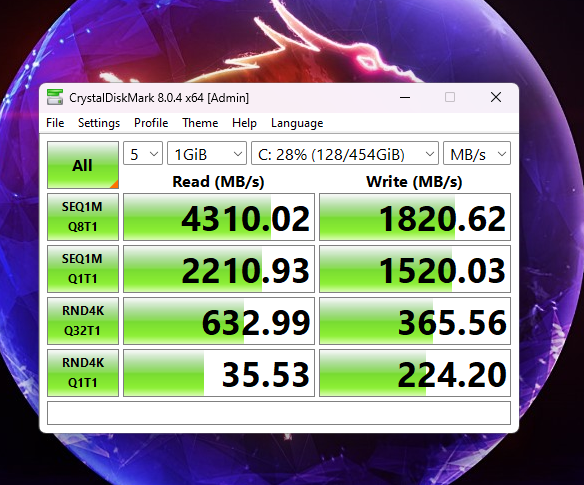
Task: Click the 224.20 RND4K write result
Action: tap(415, 373)
